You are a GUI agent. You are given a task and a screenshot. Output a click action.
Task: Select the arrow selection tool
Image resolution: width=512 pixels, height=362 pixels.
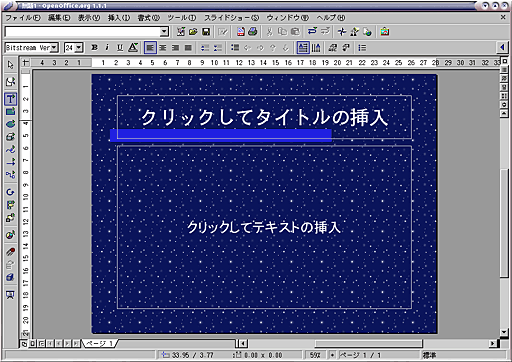click(10, 65)
